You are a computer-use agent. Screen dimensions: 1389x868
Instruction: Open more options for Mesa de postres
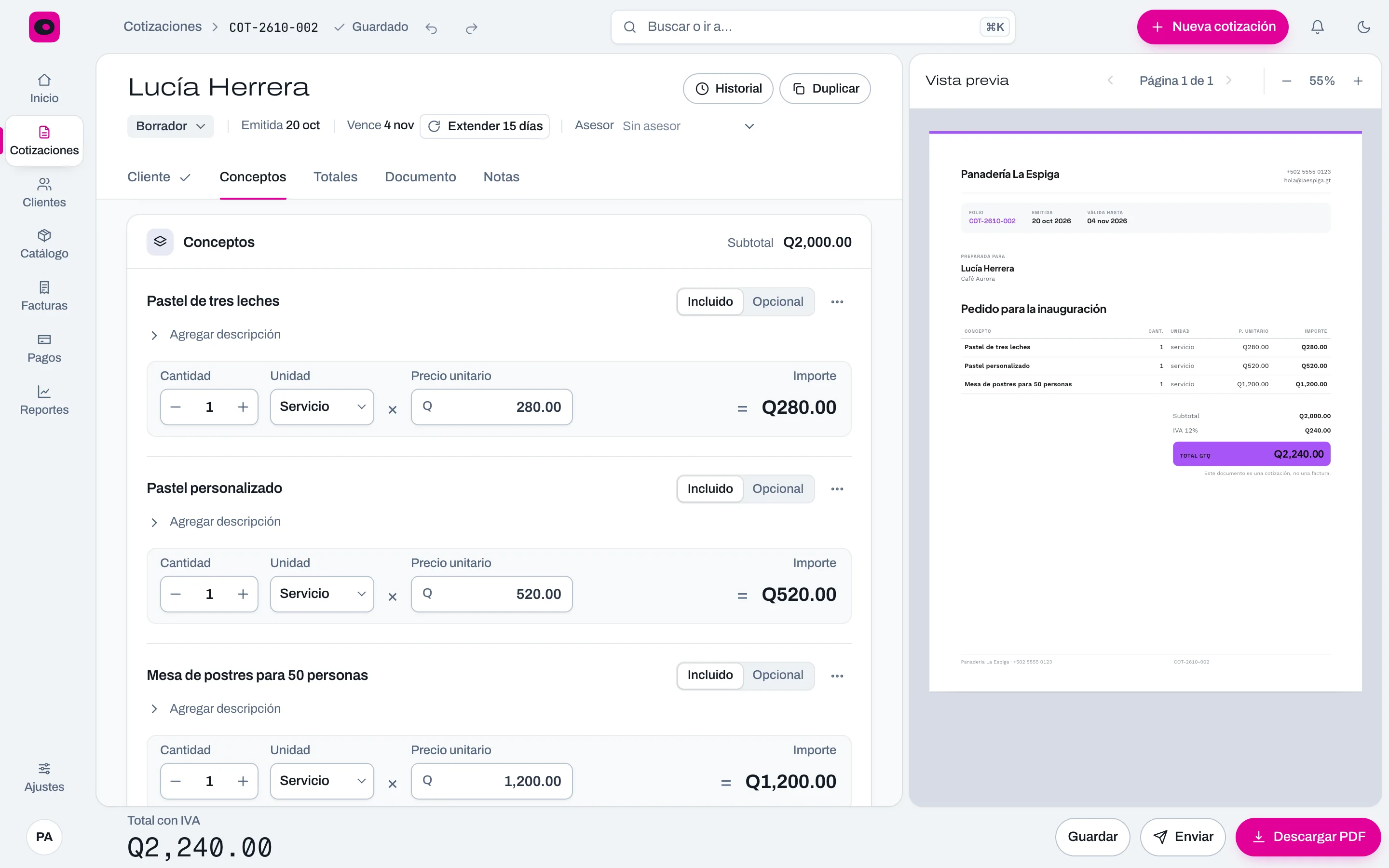[837, 676]
